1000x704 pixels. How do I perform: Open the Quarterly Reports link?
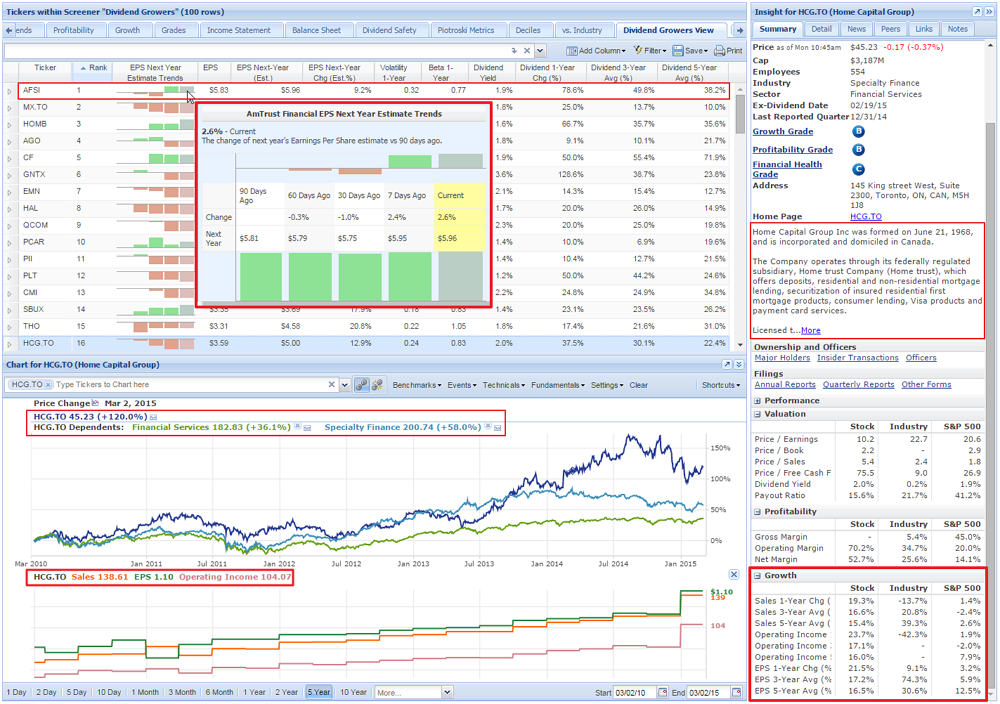click(x=858, y=385)
